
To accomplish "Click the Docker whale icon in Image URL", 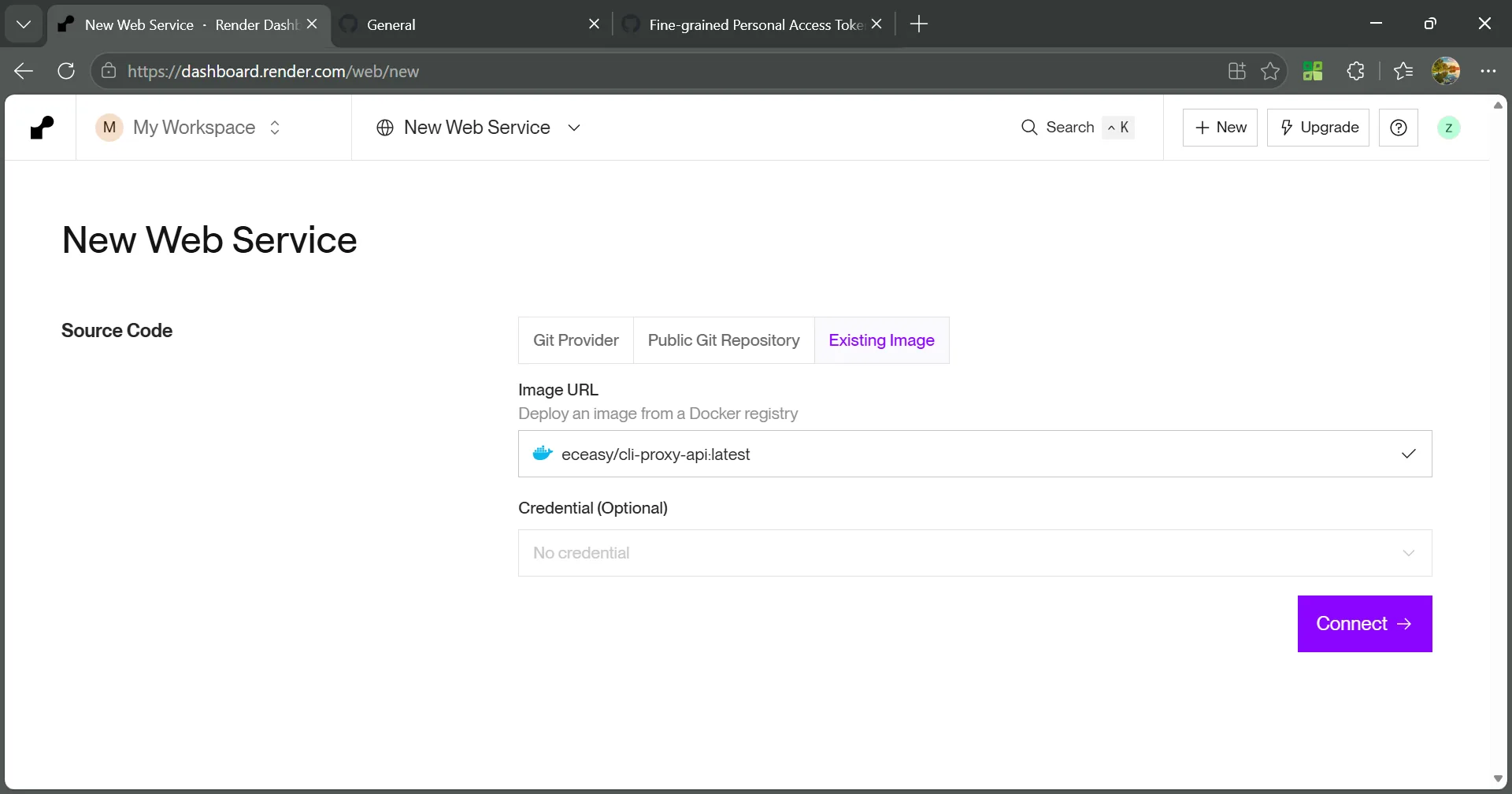I will [543, 454].
